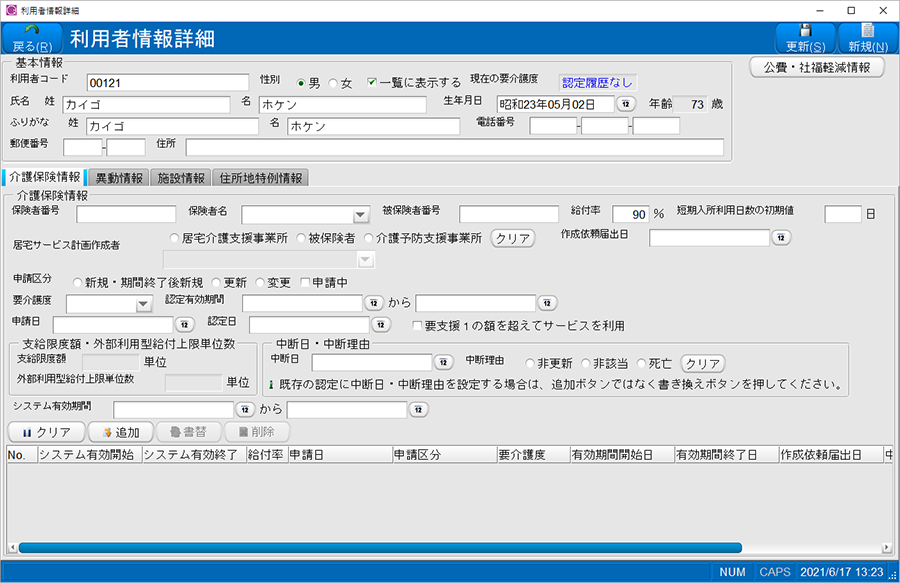
Task: Enable the 申請中 checkbox
Action: click(305, 283)
